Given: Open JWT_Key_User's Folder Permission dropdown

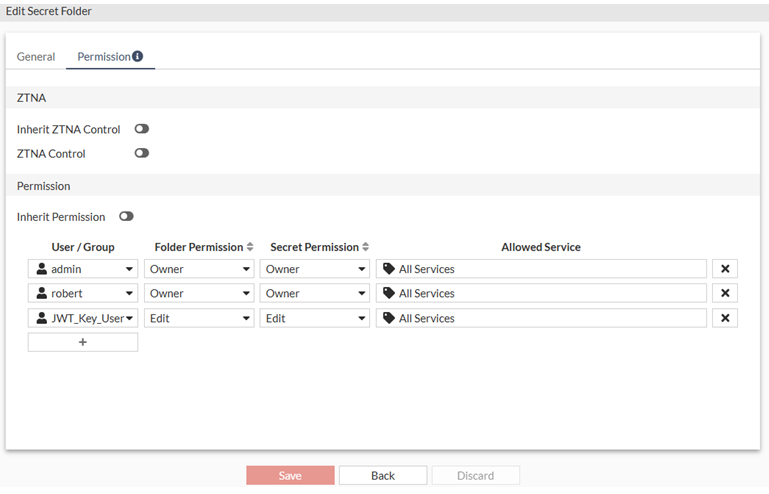Looking at the screenshot, I should point(199,318).
